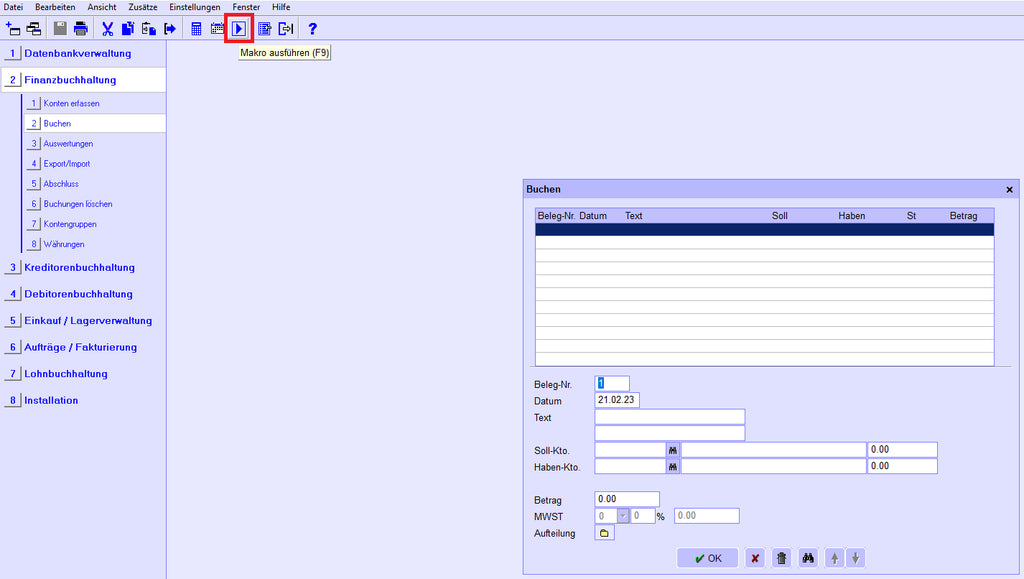Open the Einstellungen menu
The height and width of the screenshot is (579, 1024).
(x=194, y=7)
